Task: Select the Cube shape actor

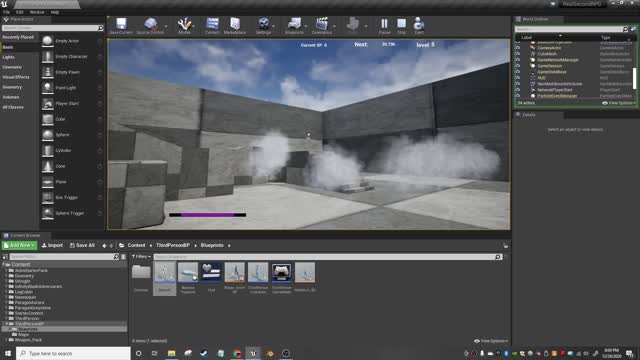Action: point(72,119)
